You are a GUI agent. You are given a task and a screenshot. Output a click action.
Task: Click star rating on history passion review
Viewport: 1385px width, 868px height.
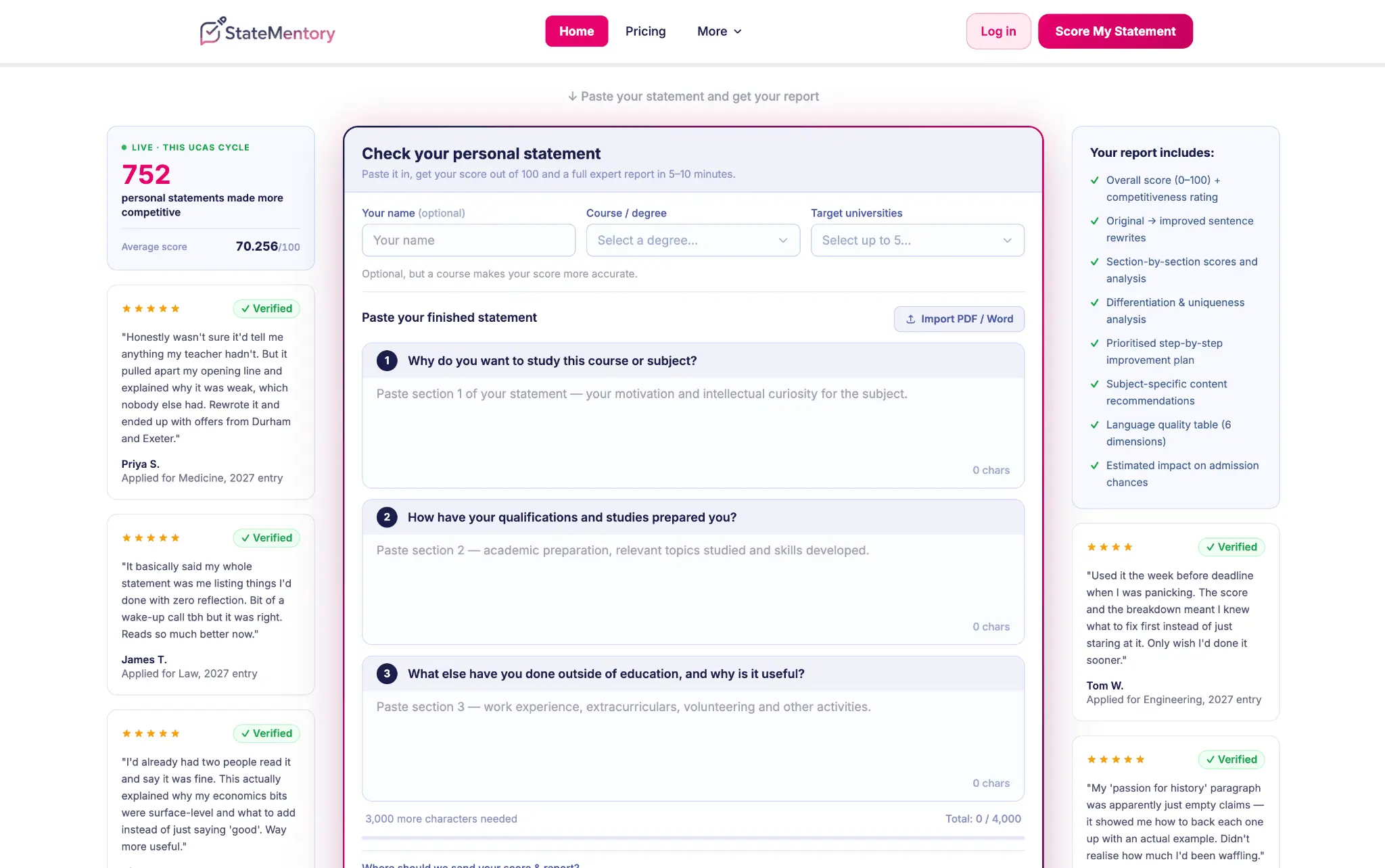1116,759
